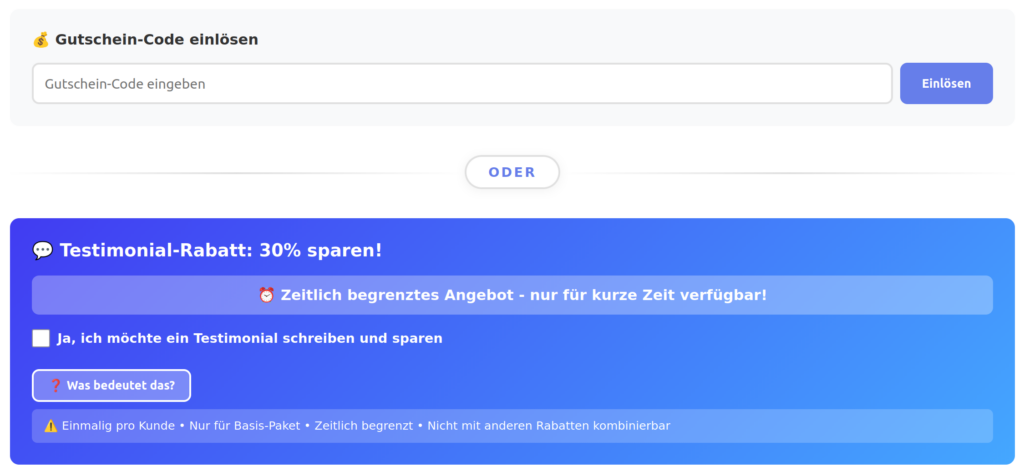The image size is (1024, 471).
Task: Click the money bag icon
Action: 41,40
